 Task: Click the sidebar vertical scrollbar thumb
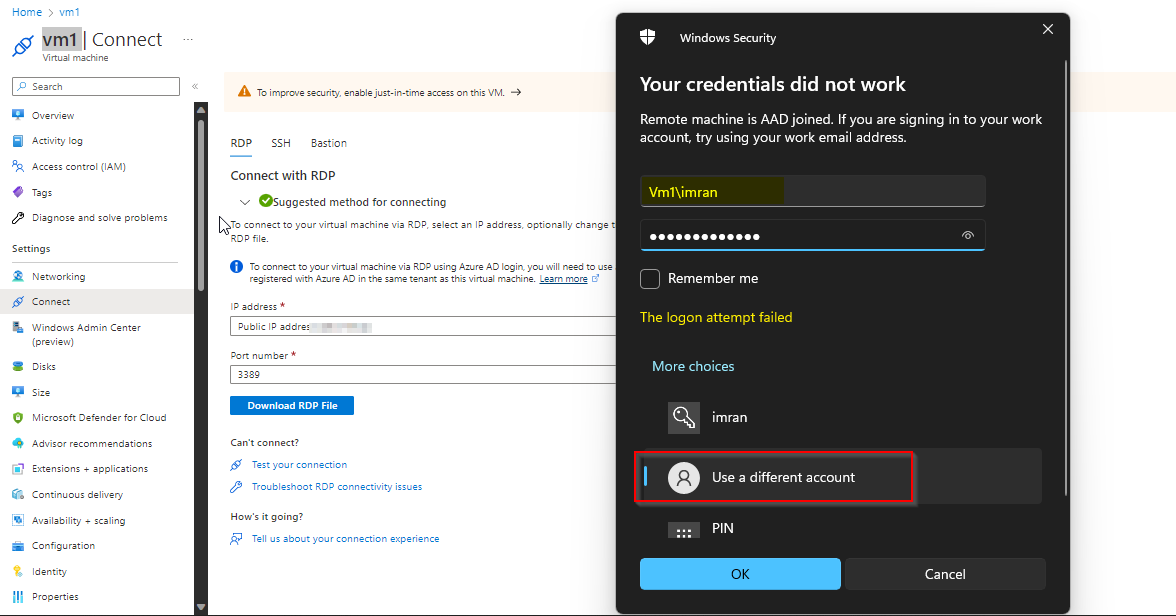coord(201,204)
